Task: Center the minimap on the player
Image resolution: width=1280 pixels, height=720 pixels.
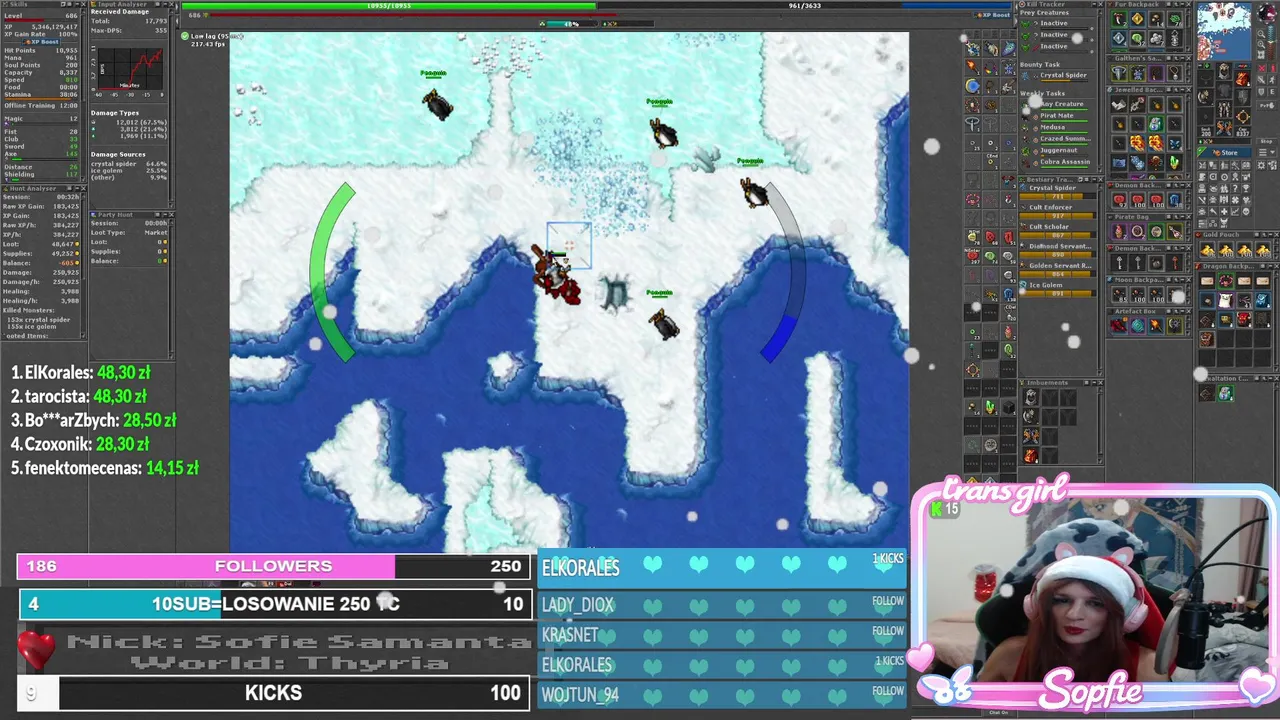Action: point(1261,55)
